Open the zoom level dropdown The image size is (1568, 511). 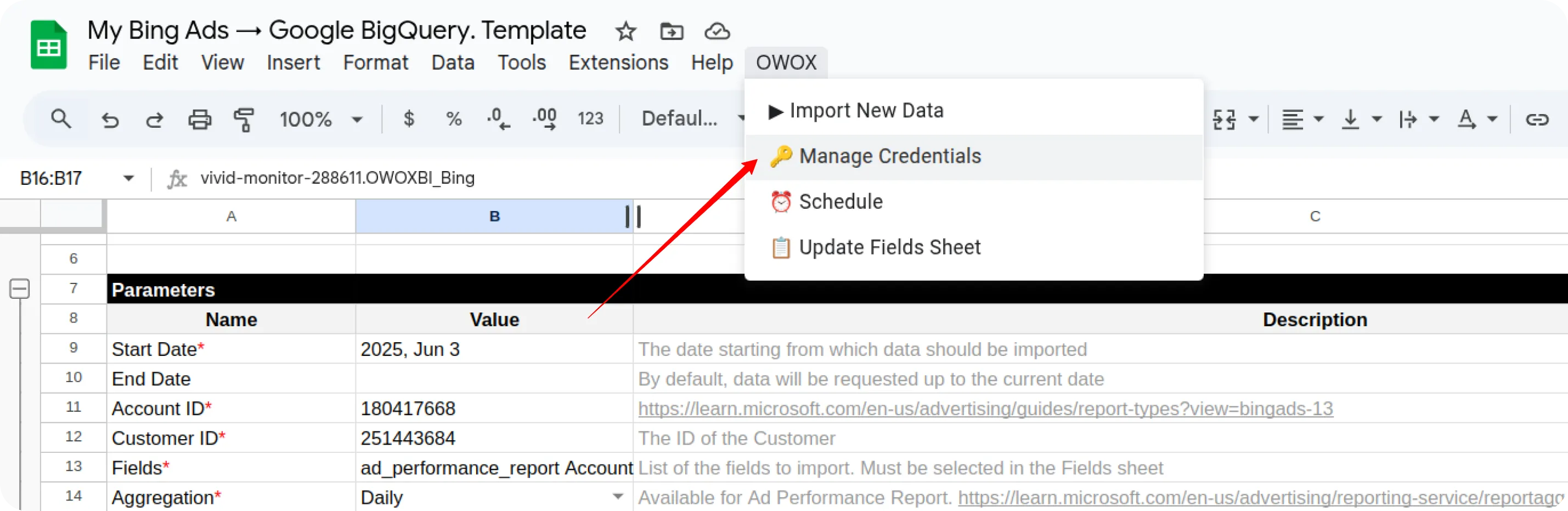(x=357, y=118)
